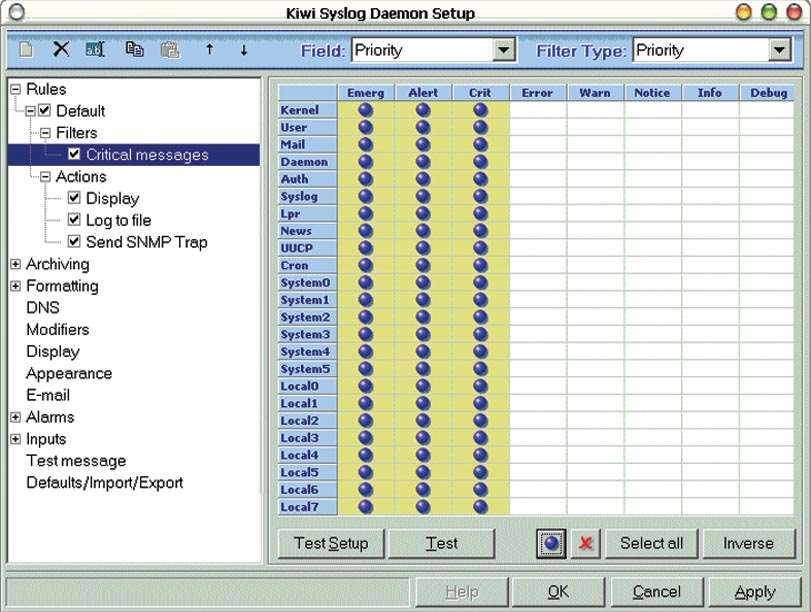This screenshot has height=612, width=811.
Task: Toggle the Kernel Emerg blue dot
Action: pos(366,110)
